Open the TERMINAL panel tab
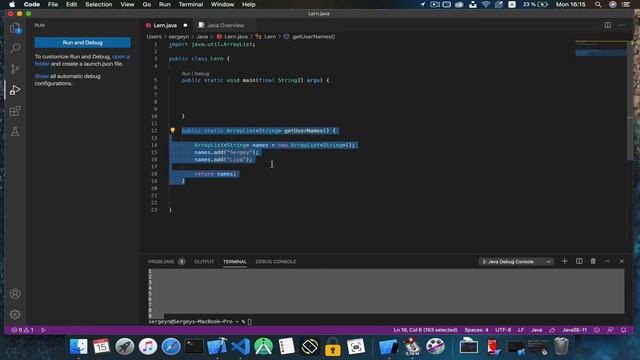640x360 pixels. click(235, 262)
